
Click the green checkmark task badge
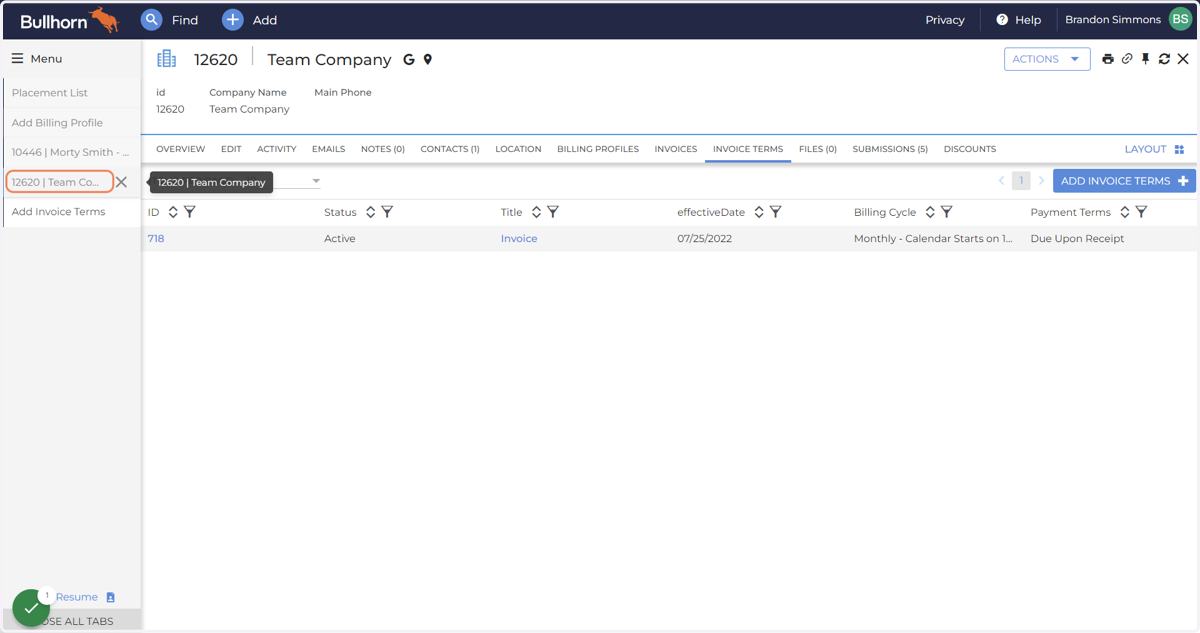point(31,607)
